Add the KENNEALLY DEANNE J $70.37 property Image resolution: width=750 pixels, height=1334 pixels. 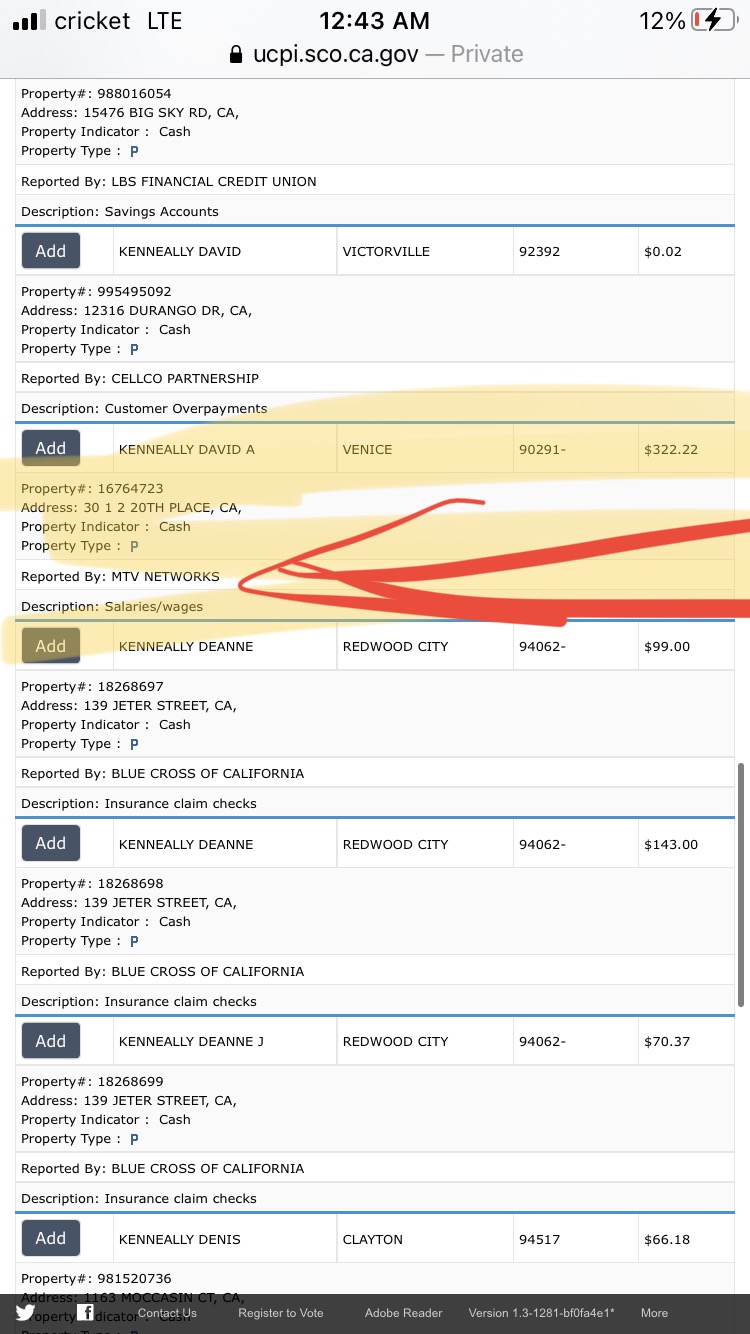(x=51, y=1041)
